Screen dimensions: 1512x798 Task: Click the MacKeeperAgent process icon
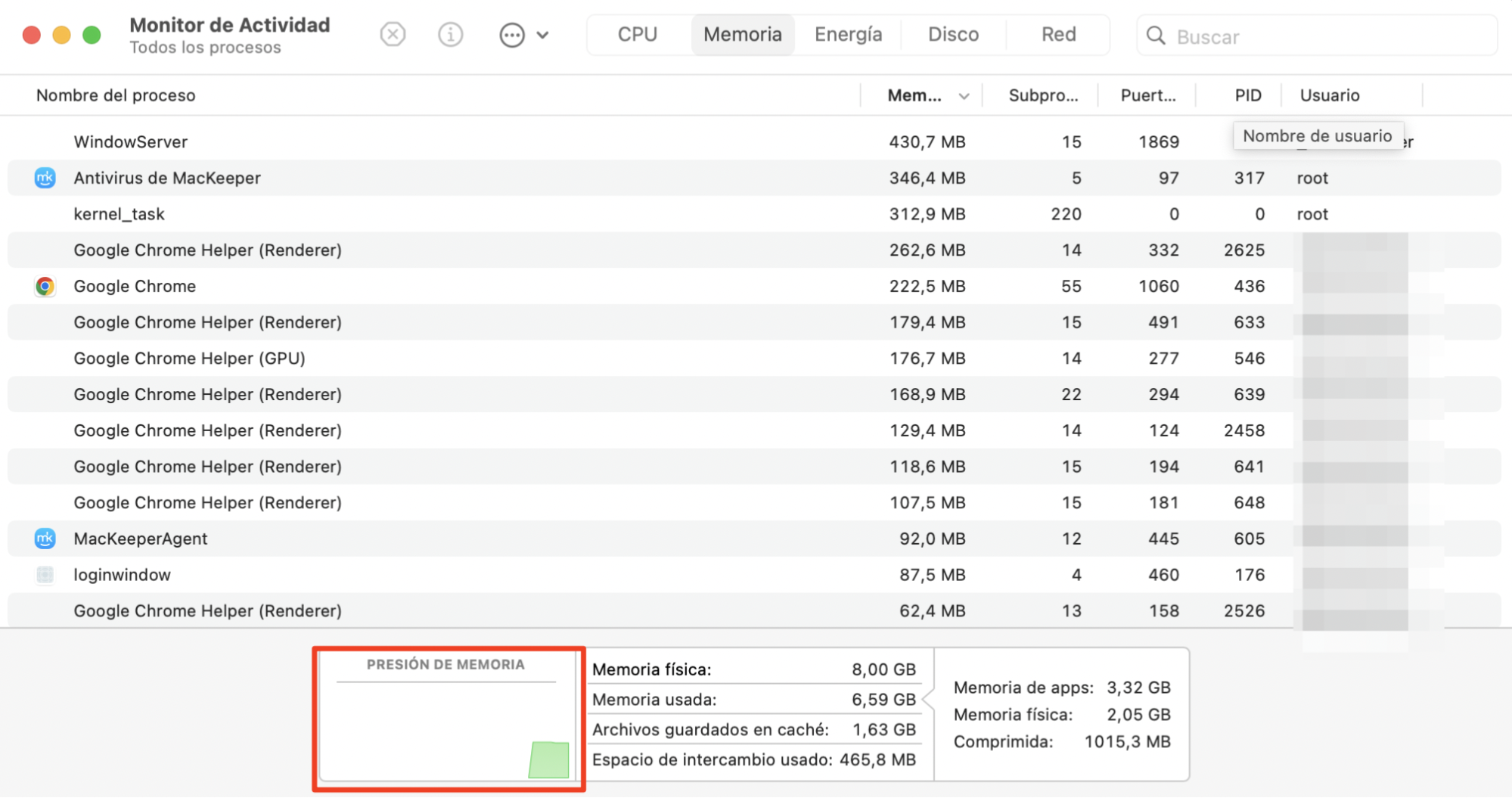point(45,539)
